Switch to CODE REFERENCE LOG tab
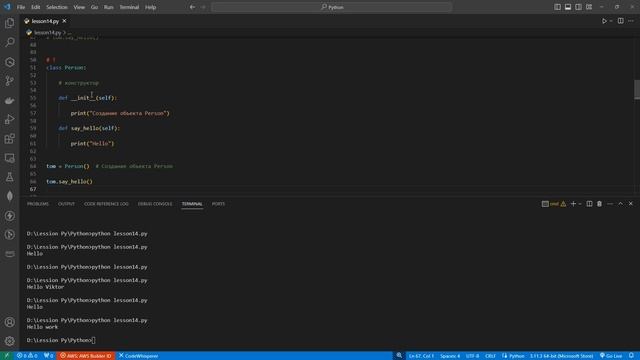The image size is (640, 360). pos(106,204)
